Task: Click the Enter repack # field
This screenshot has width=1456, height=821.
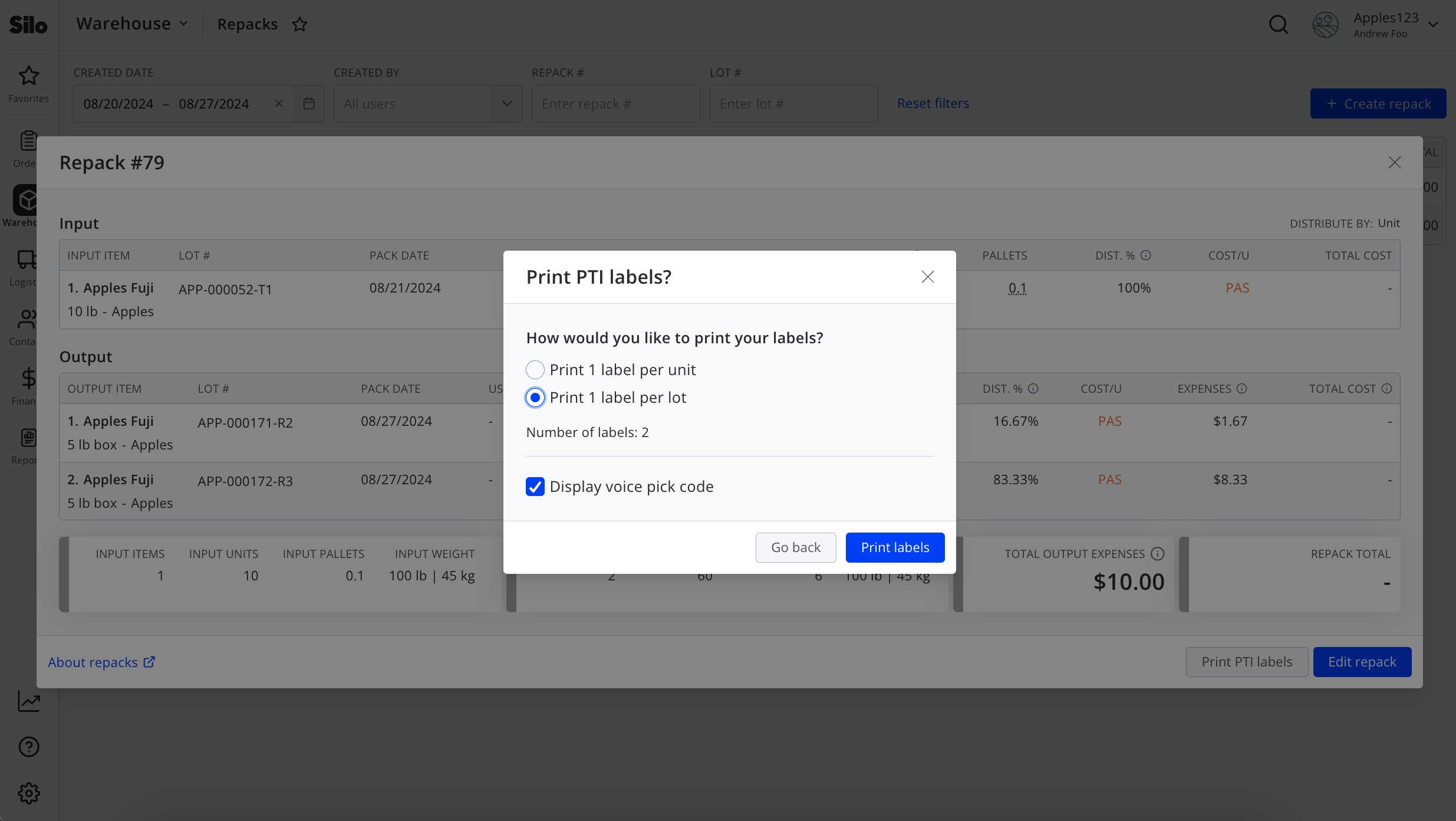Action: pyautogui.click(x=615, y=104)
